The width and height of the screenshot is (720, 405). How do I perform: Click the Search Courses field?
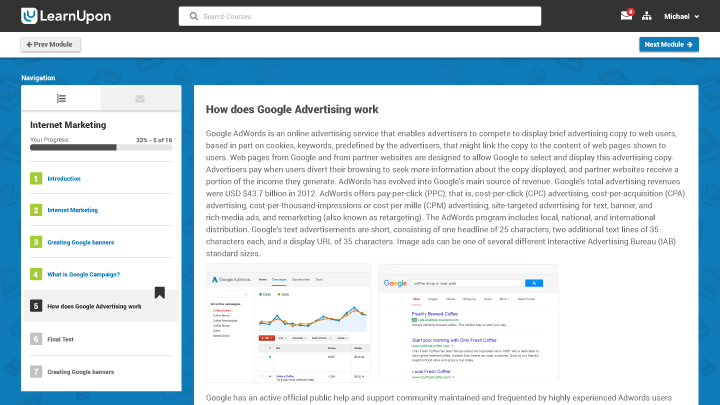(x=360, y=16)
